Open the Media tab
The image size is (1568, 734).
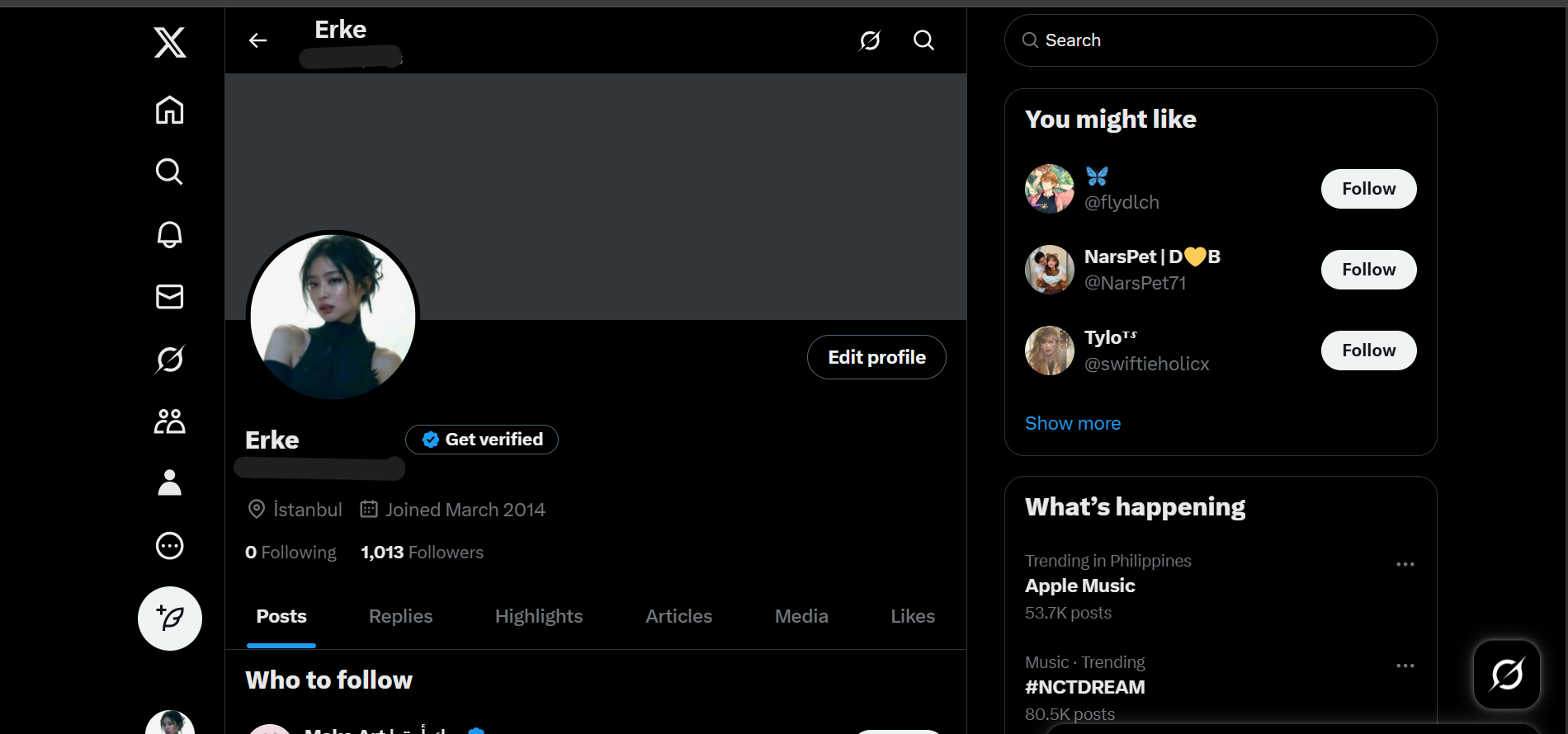(x=801, y=616)
